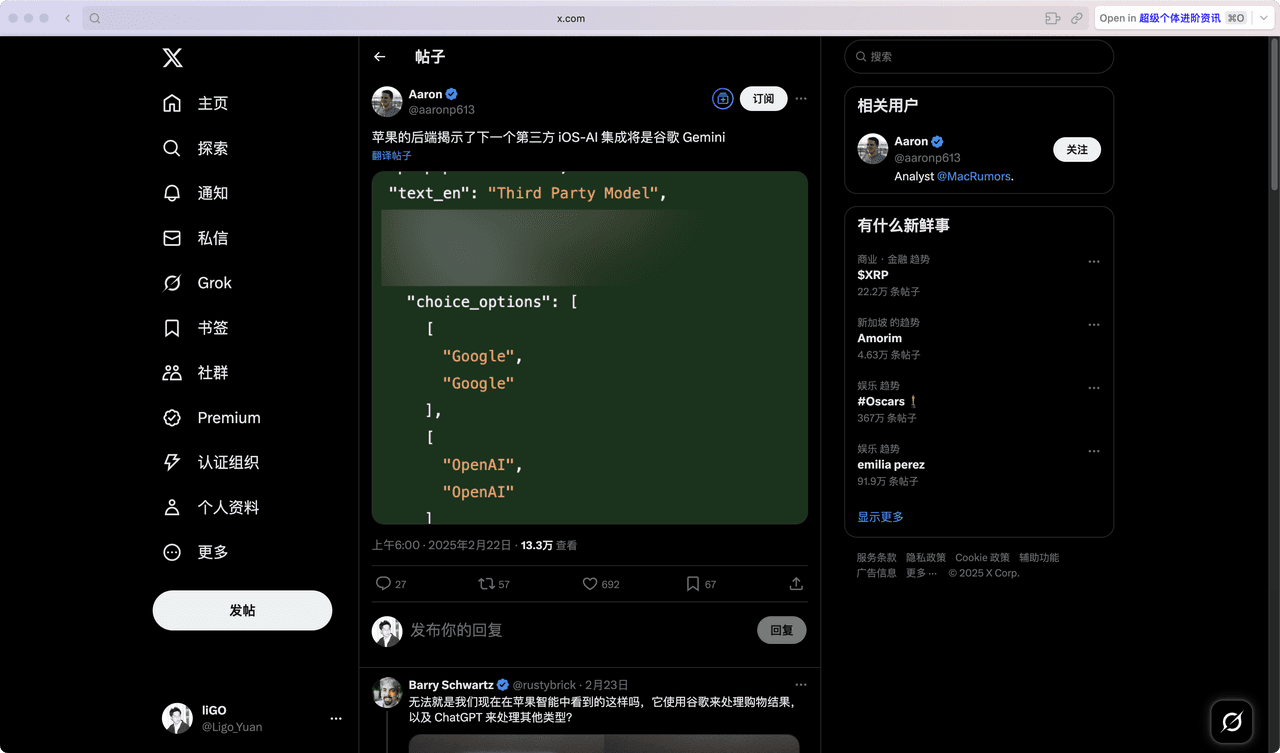Click Barry Schwartz's avatar

(x=387, y=693)
